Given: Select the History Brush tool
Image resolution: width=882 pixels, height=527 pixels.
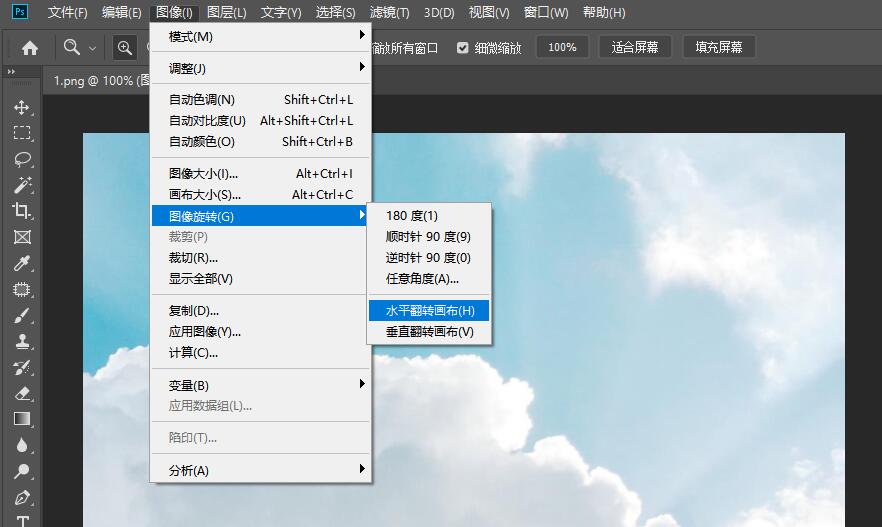Looking at the screenshot, I should click(22, 367).
